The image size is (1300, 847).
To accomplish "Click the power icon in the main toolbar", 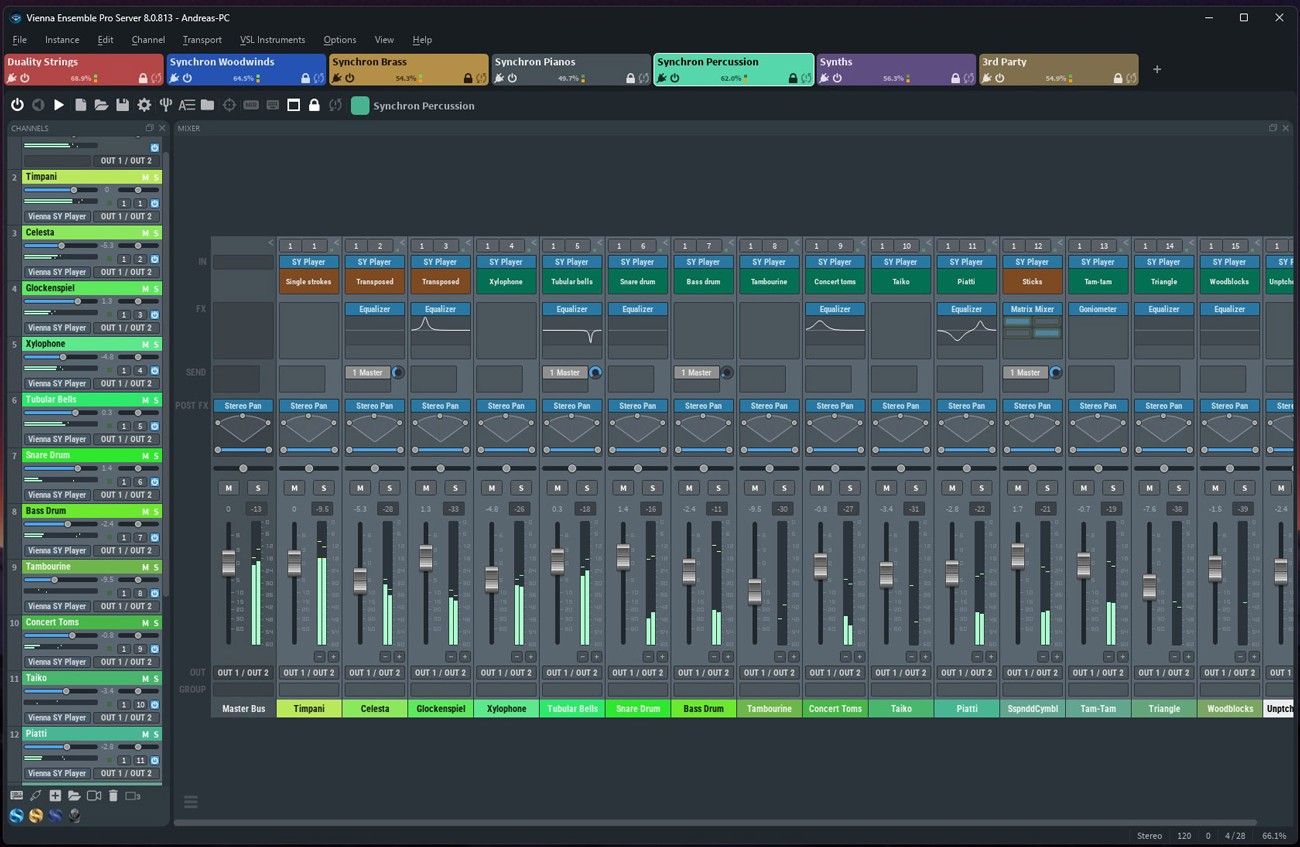I will point(17,105).
